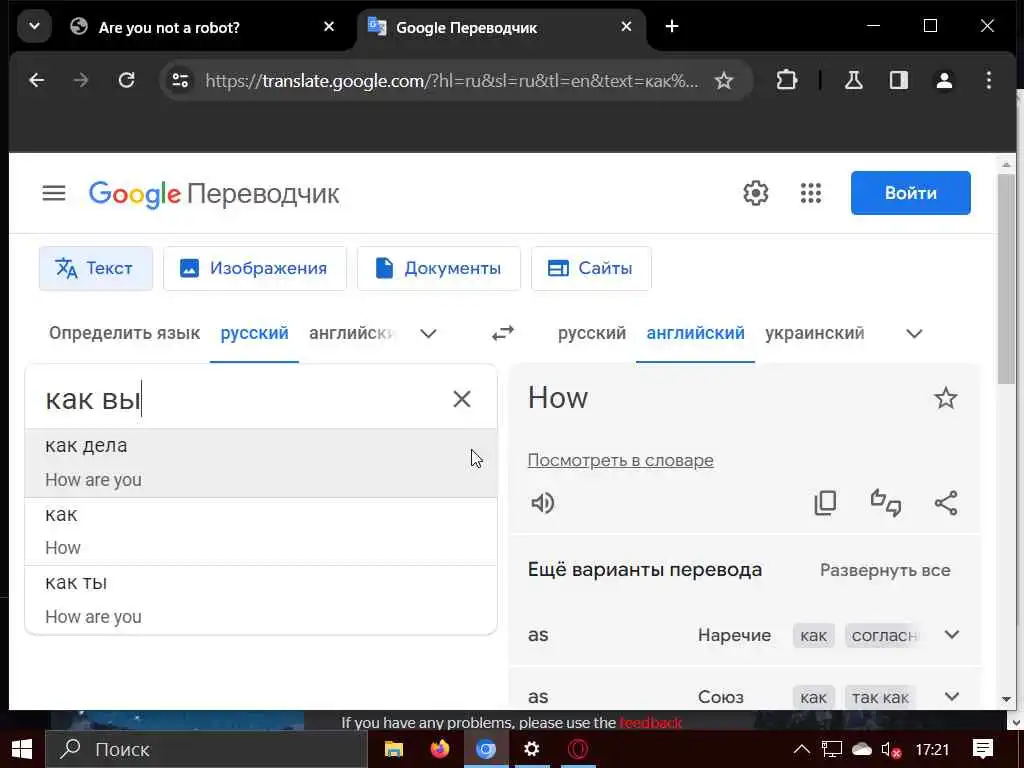Listen to the translated text
This screenshot has height=768, width=1024.
pyautogui.click(x=543, y=503)
